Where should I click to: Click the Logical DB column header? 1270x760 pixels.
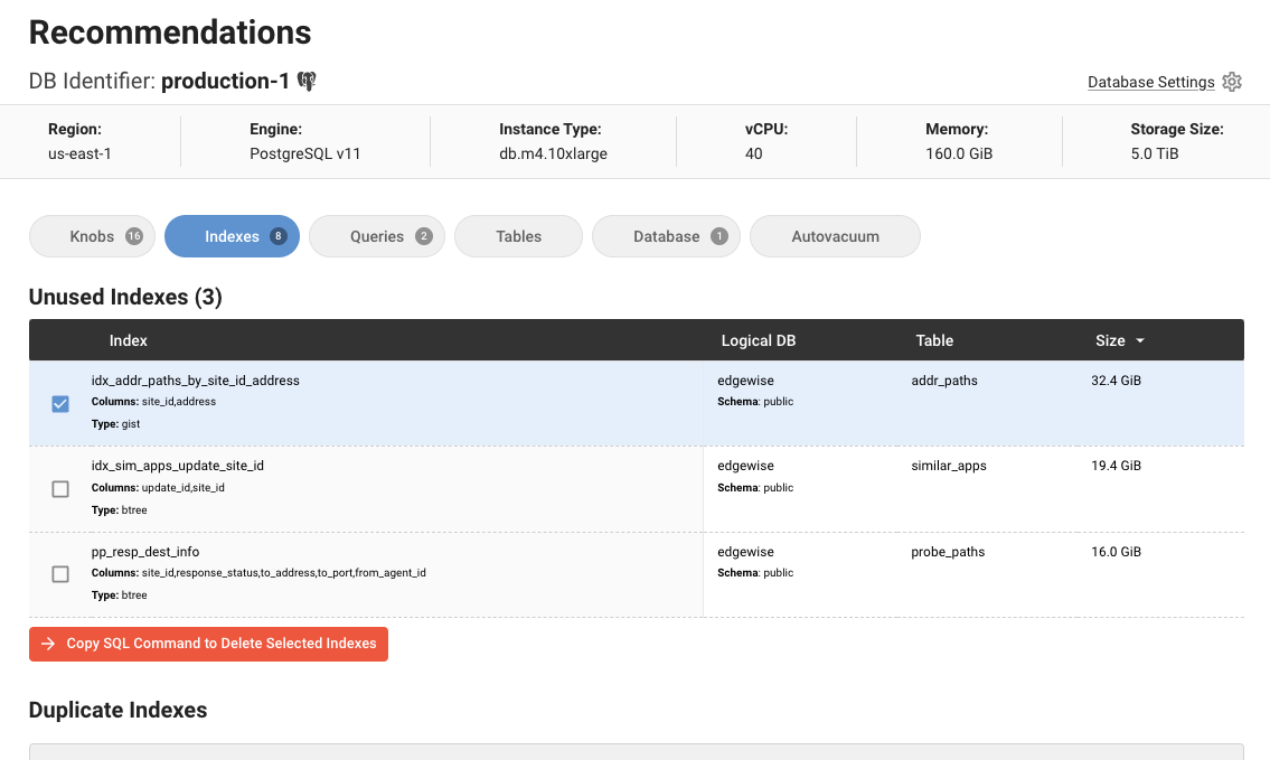coord(758,341)
